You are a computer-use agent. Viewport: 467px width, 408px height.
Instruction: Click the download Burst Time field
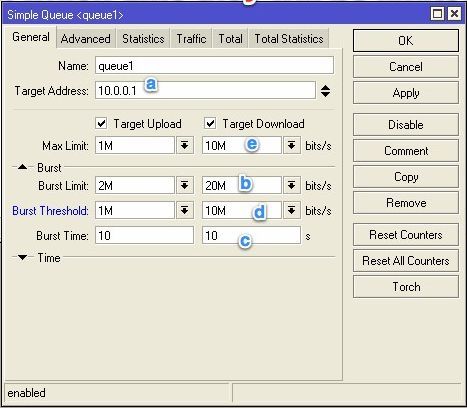[x=251, y=235]
